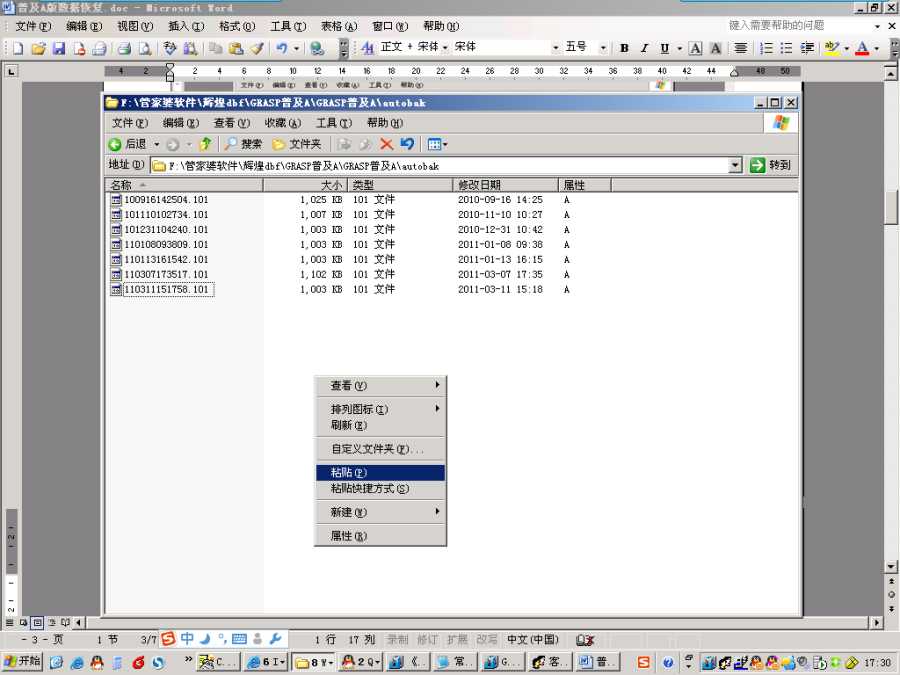Image resolution: width=900 pixels, height=675 pixels.
Task: Click the Undo icon in Explorer toolbar
Action: (407, 144)
